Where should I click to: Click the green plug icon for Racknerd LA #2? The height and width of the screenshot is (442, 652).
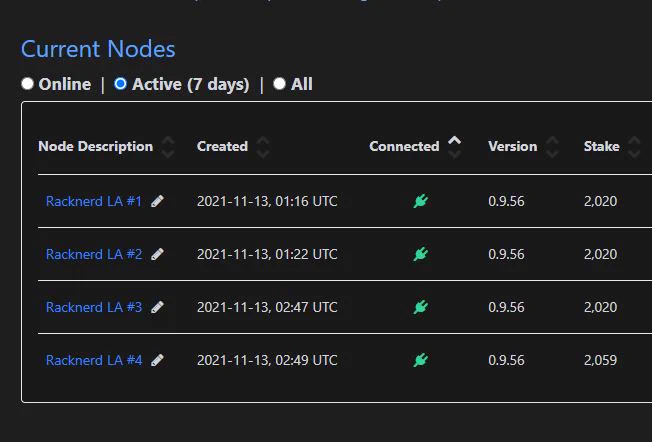click(420, 254)
